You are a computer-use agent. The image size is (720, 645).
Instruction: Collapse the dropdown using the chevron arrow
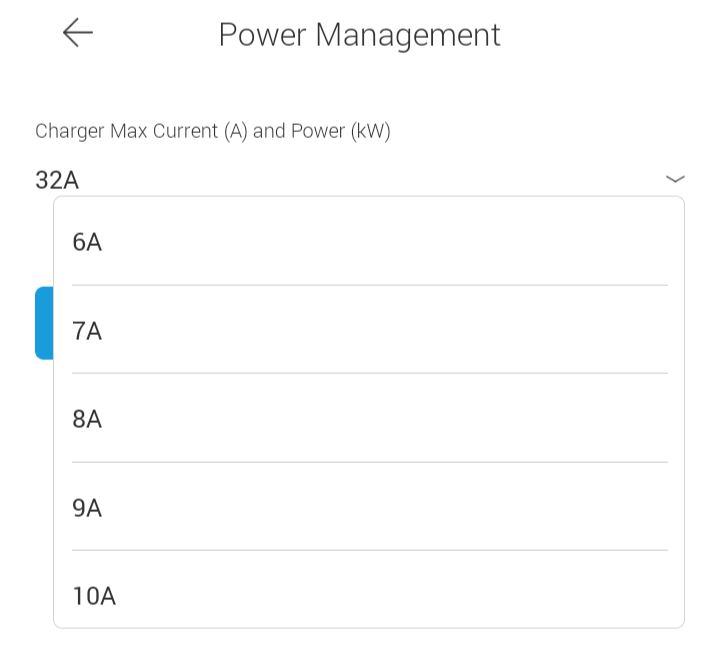tap(675, 179)
